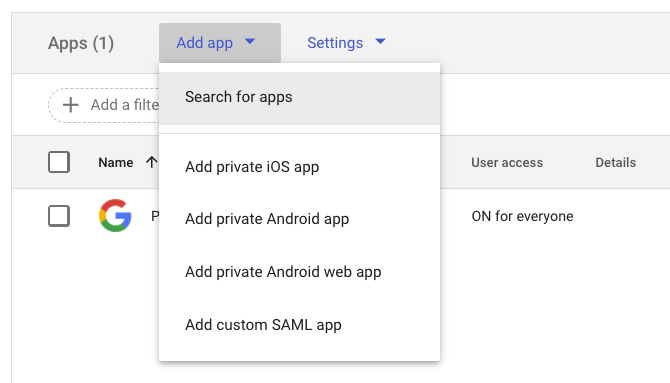Pick Add custom SAML app
Viewport: 670px width, 383px height.
coord(300,325)
